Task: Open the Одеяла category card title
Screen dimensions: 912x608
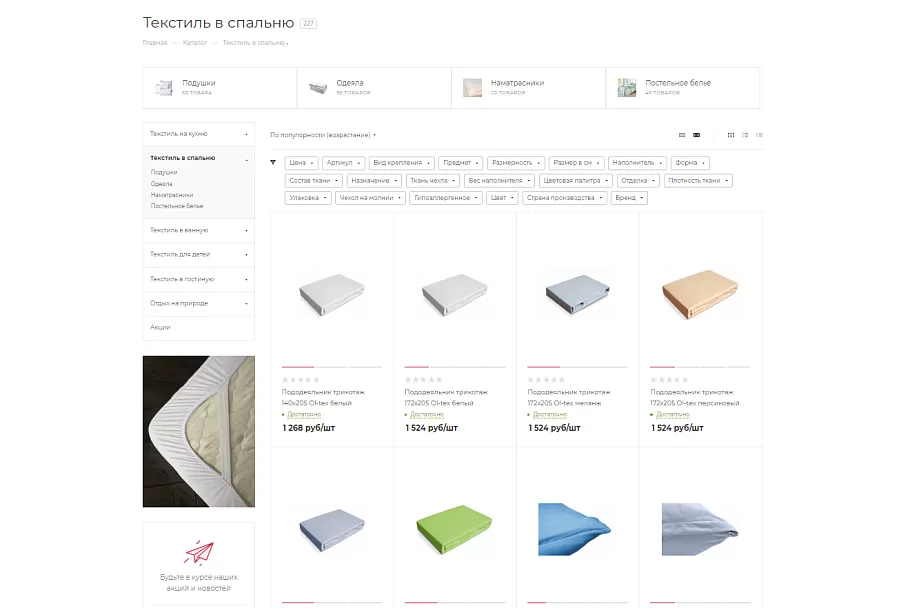Action: [350, 83]
